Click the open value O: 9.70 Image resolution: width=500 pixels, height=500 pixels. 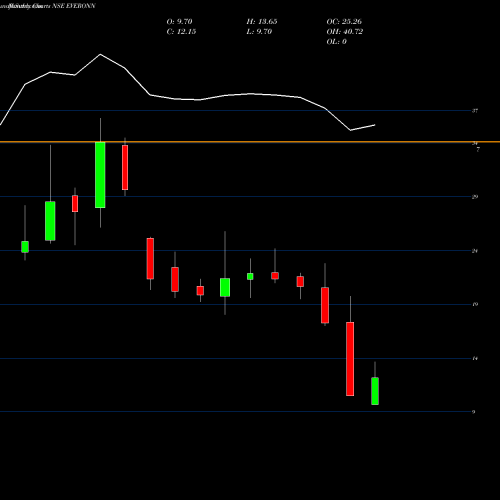pyautogui.click(x=179, y=22)
